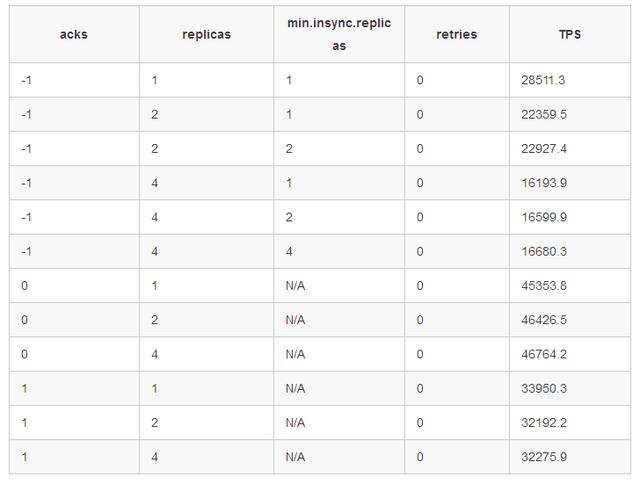Select the highest TPS value 46764.2
The width and height of the screenshot is (640, 484).
[x=544, y=354]
